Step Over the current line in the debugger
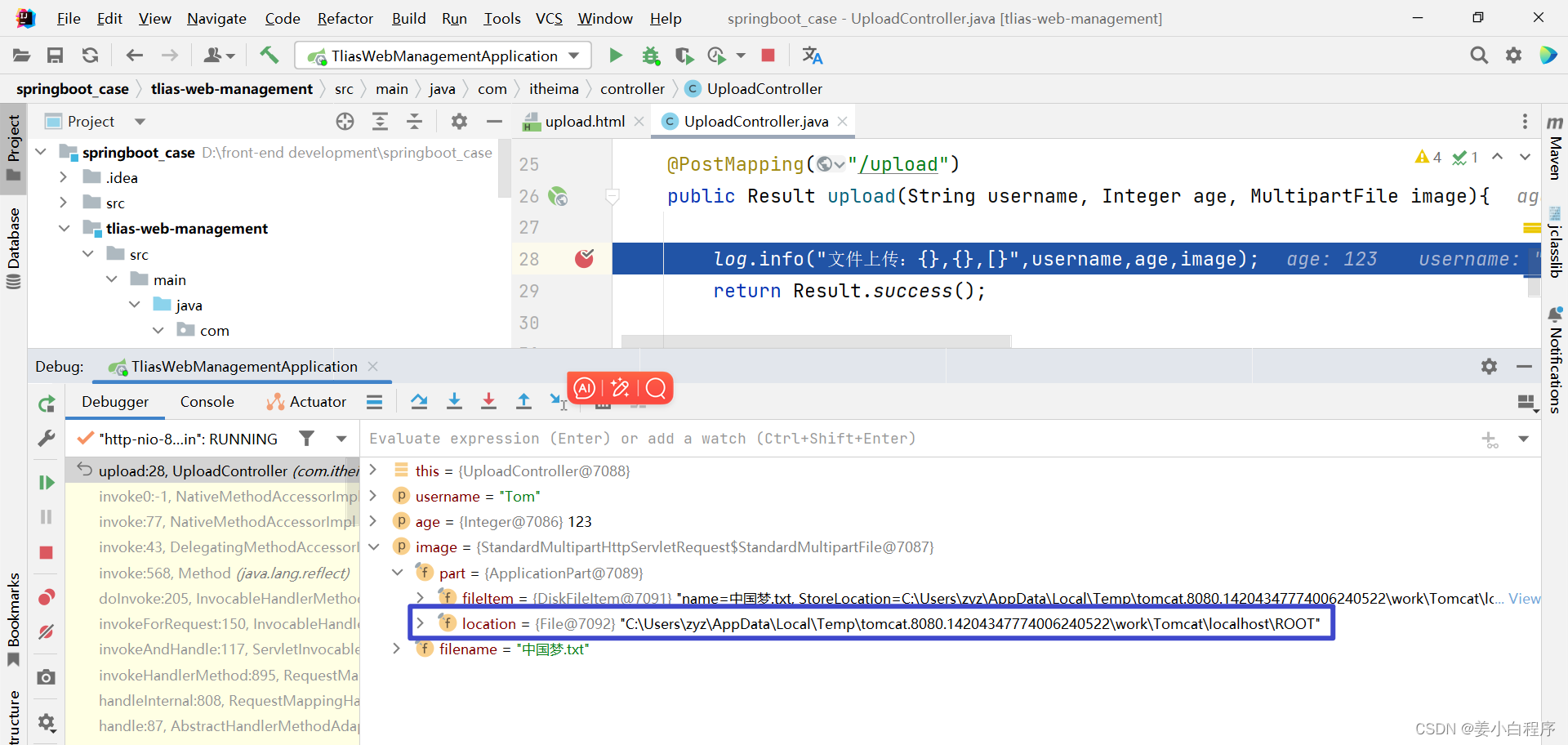Screen dimensions: 1568x745 [x=419, y=401]
